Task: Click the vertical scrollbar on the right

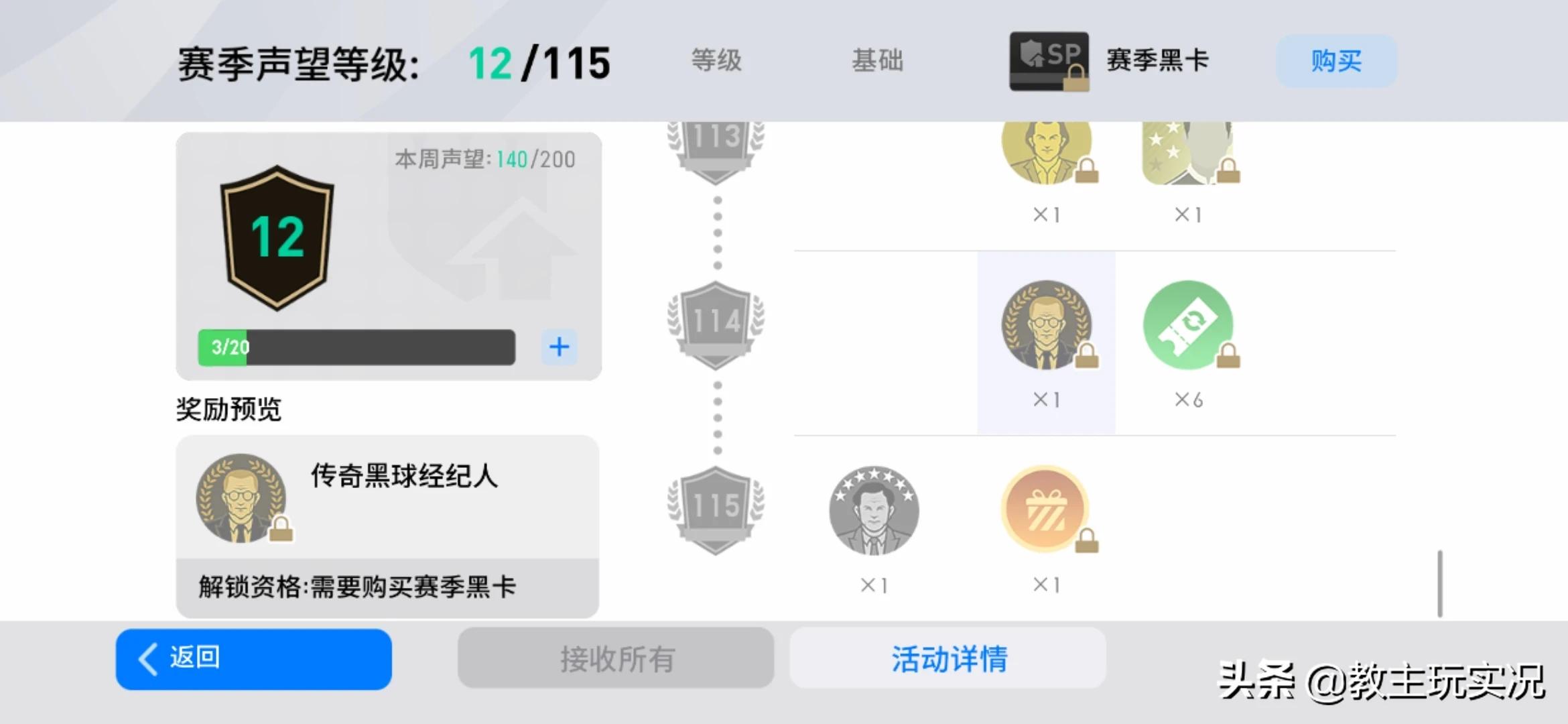Action: click(x=1439, y=583)
